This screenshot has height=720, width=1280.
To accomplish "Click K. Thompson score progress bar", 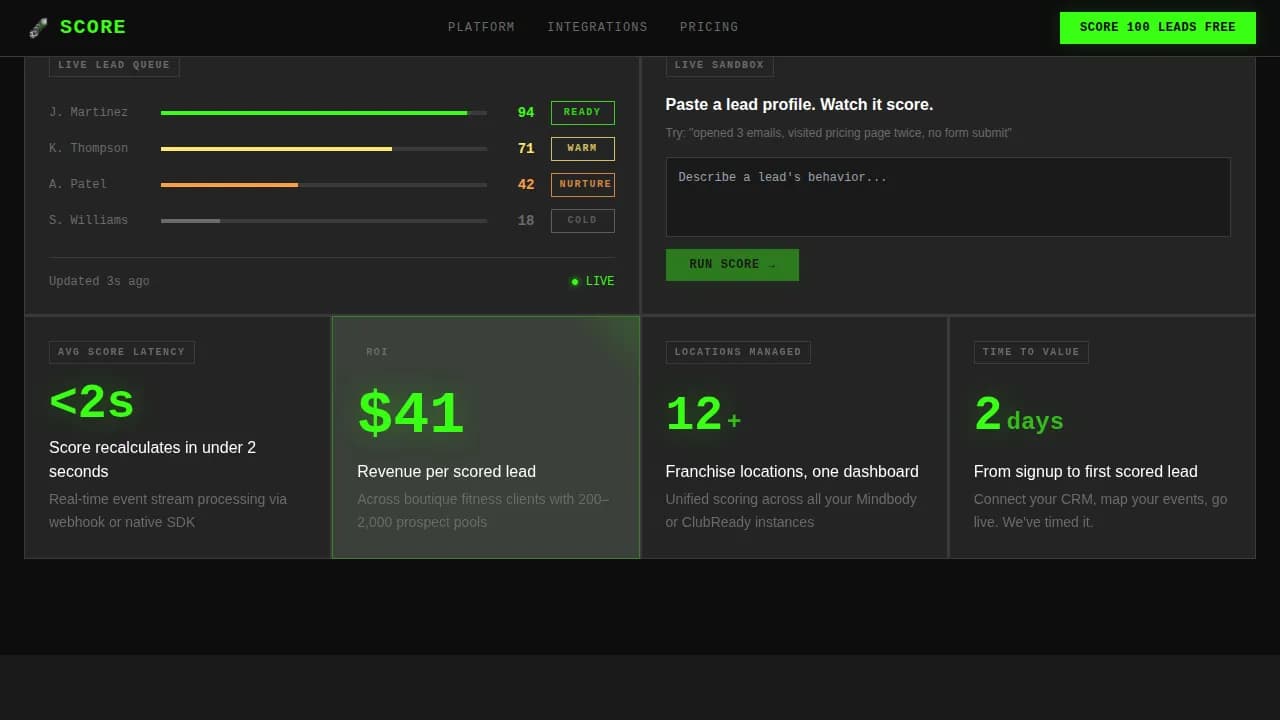I will 324,149.
